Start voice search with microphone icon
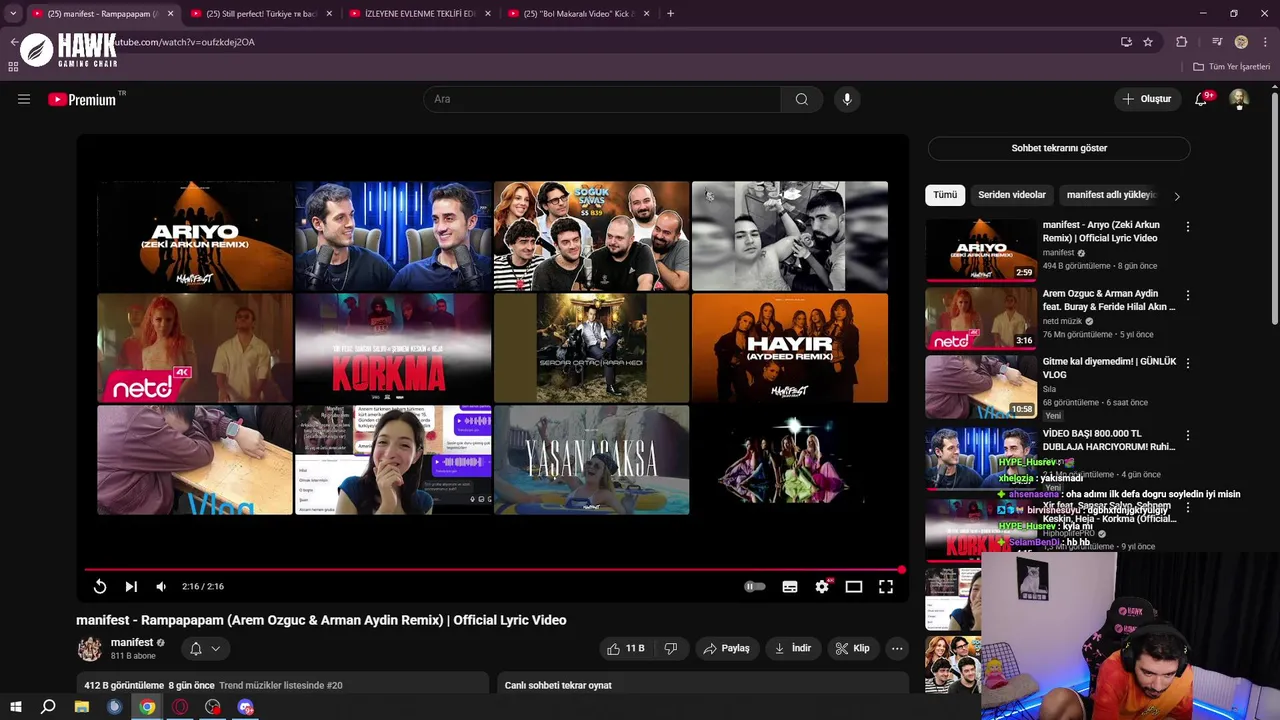The width and height of the screenshot is (1280, 720). click(847, 99)
